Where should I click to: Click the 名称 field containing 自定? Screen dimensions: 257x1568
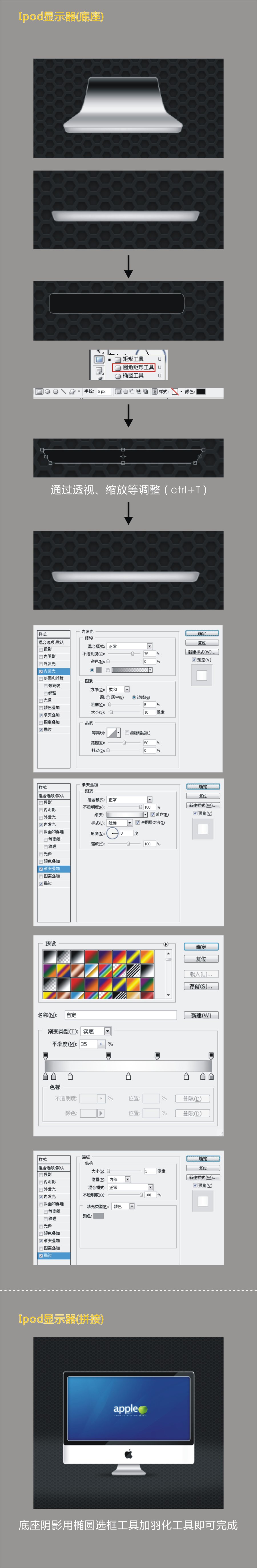pyautogui.click(x=120, y=1015)
